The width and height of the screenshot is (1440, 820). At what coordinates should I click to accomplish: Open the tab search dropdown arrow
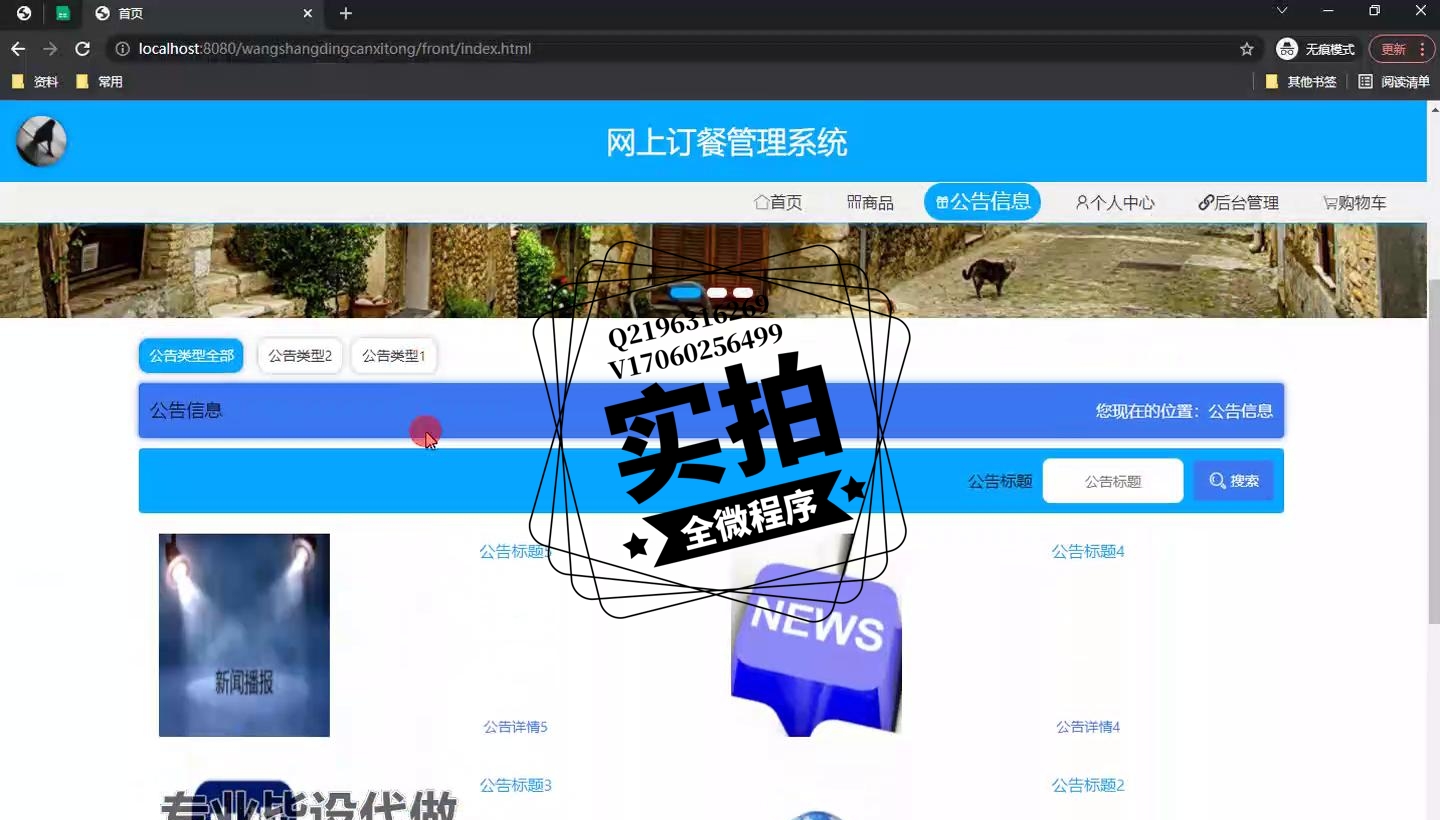point(1282,11)
